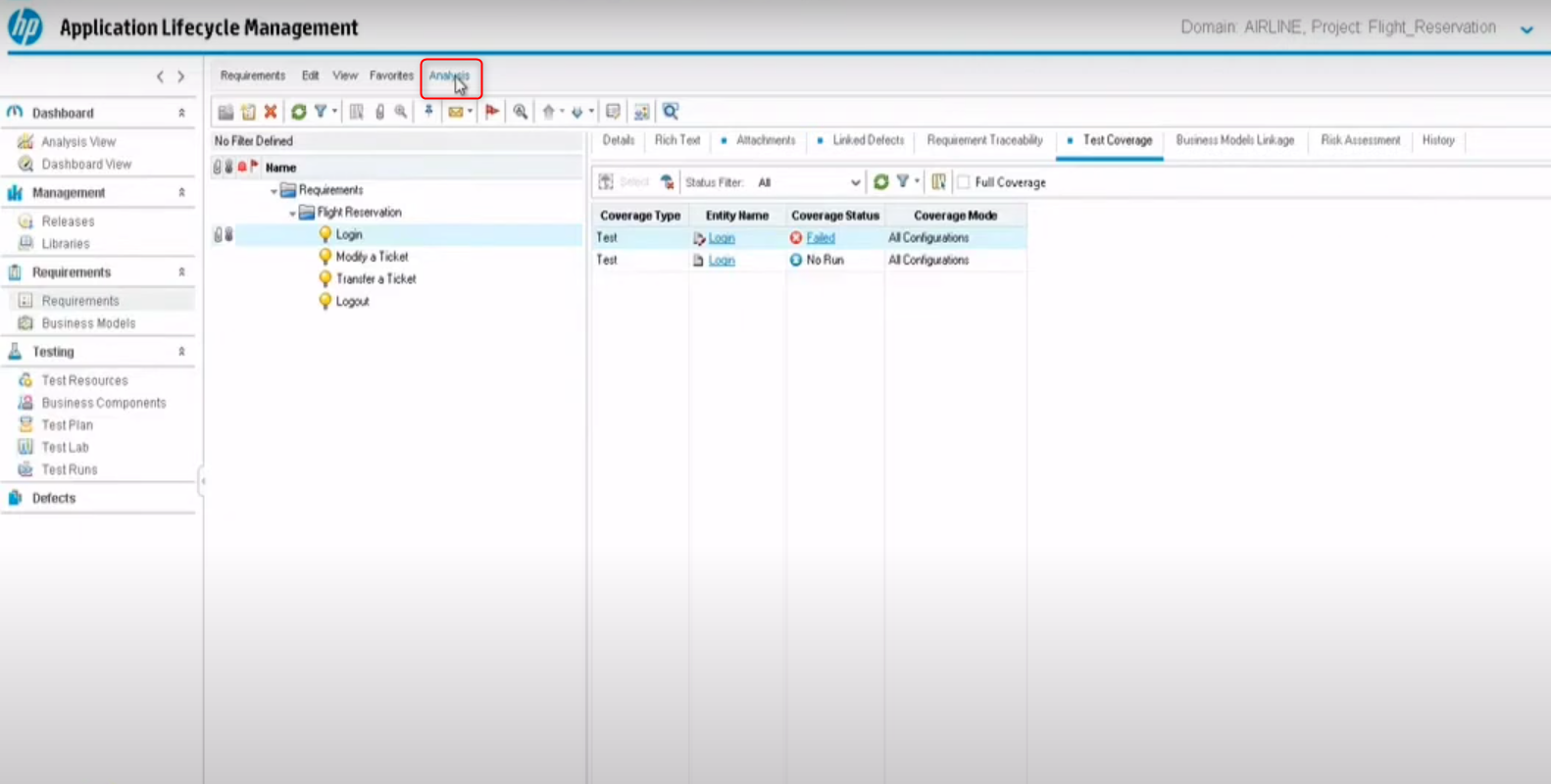Open the Analysis menu
The height and width of the screenshot is (784, 1551).
tap(449, 76)
